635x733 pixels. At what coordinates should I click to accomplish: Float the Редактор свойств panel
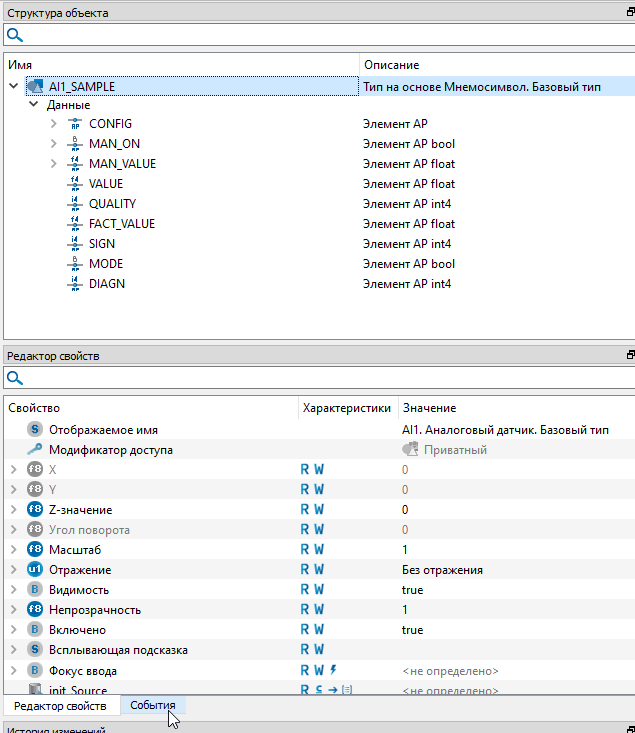629,356
